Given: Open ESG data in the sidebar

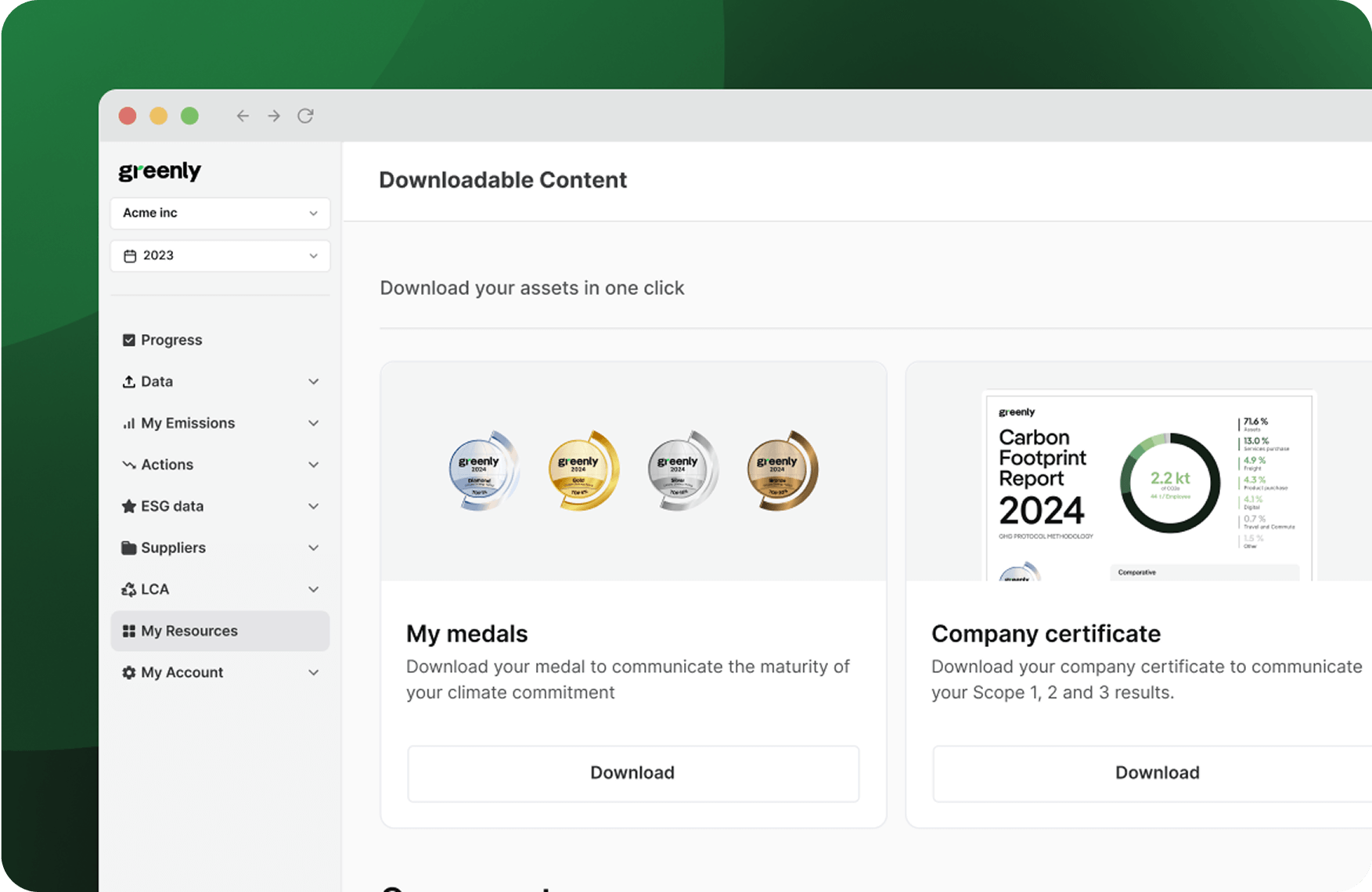Looking at the screenshot, I should point(220,506).
